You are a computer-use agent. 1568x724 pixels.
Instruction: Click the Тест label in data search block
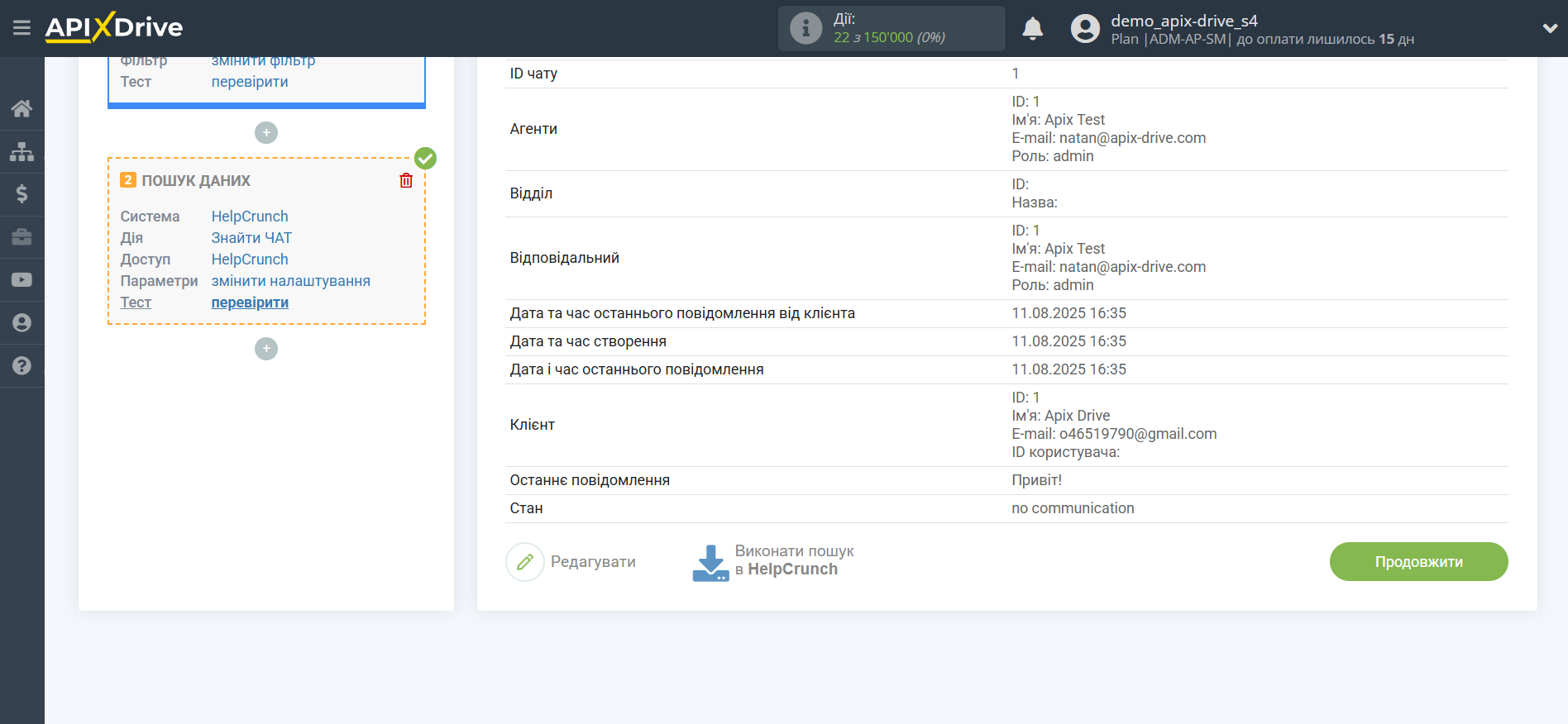[136, 302]
